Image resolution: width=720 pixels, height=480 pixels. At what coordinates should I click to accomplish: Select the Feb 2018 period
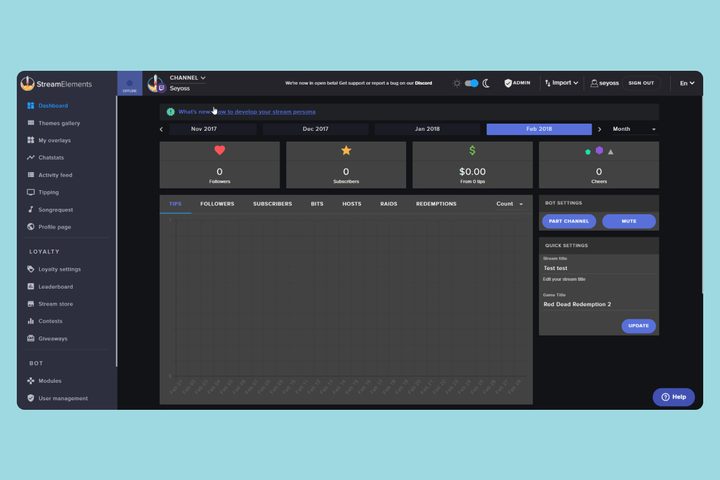tap(539, 129)
